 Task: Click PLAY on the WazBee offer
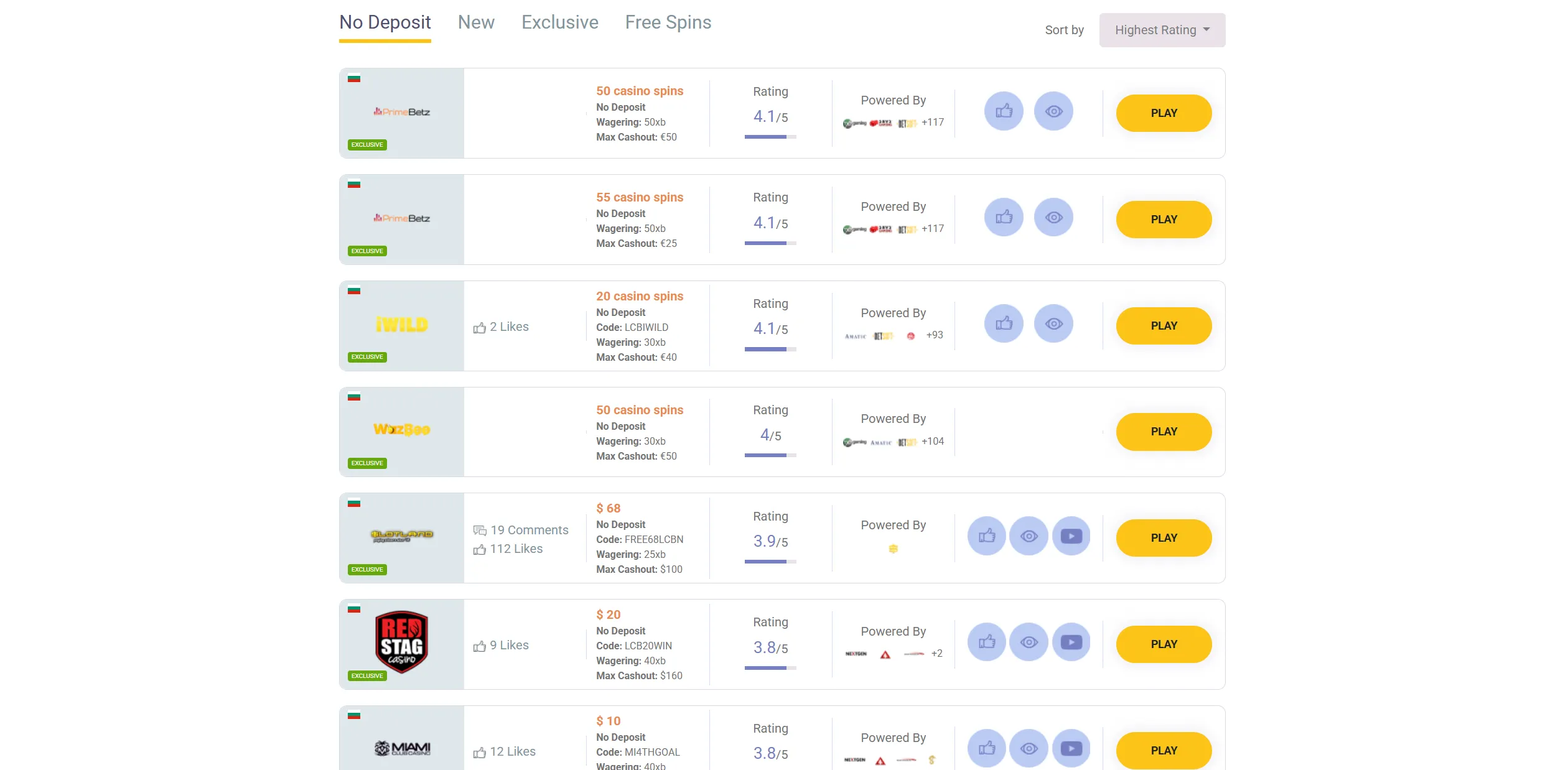point(1164,432)
